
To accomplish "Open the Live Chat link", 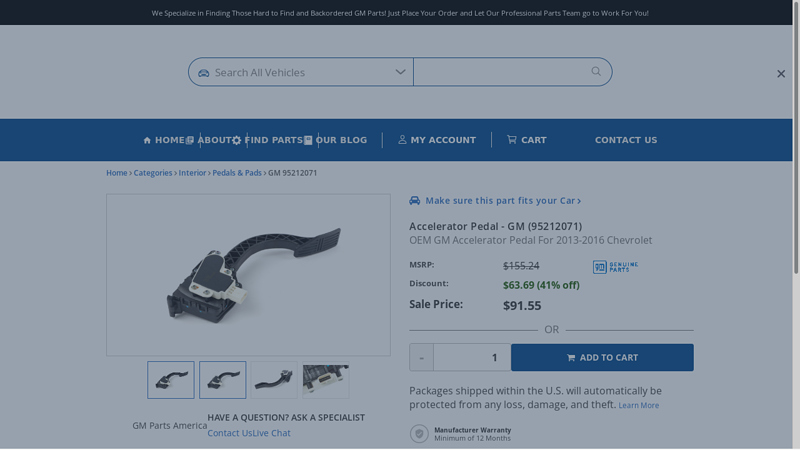I will [x=272, y=433].
